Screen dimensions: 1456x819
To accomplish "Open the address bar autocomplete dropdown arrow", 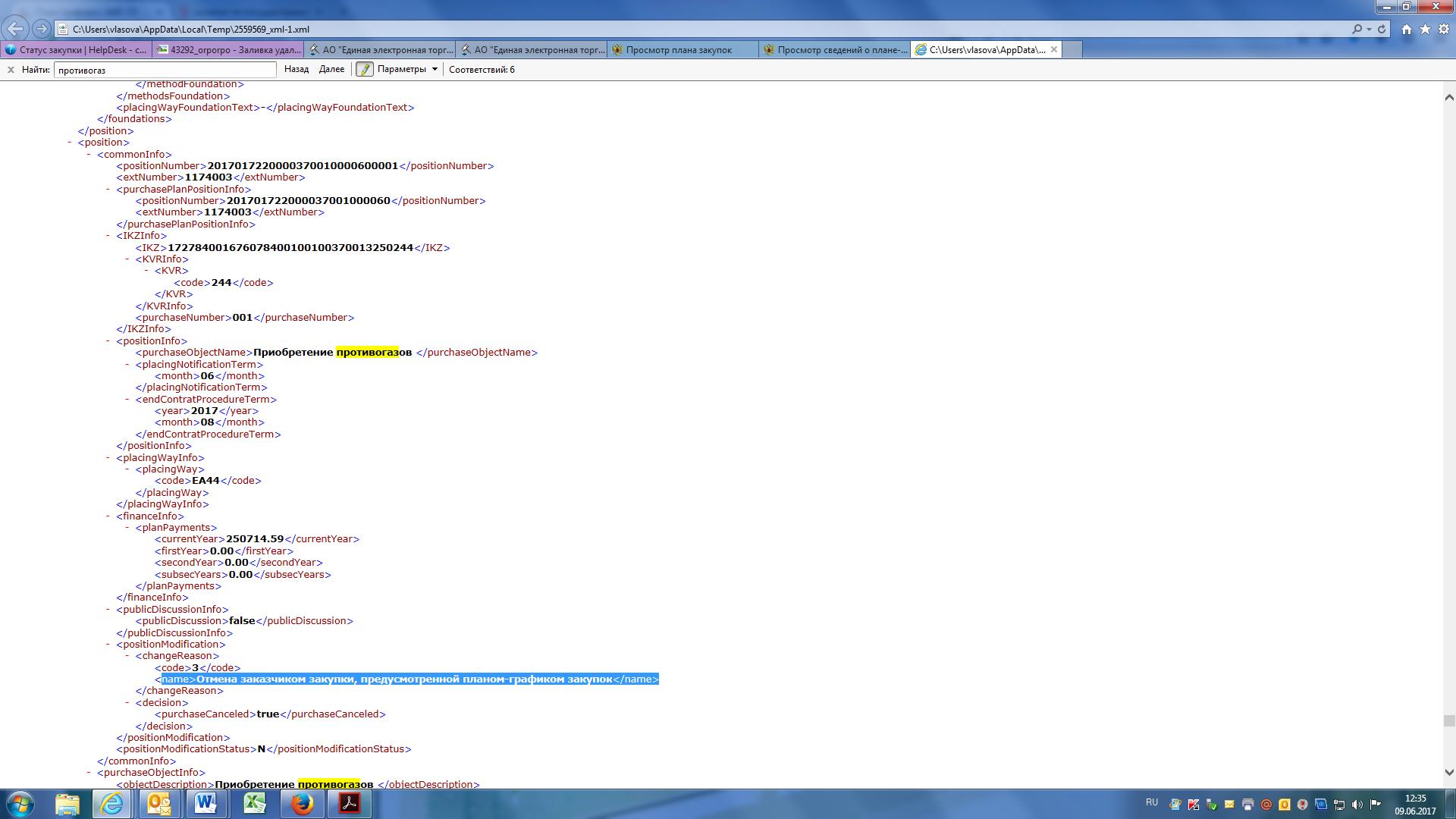I will [1369, 29].
